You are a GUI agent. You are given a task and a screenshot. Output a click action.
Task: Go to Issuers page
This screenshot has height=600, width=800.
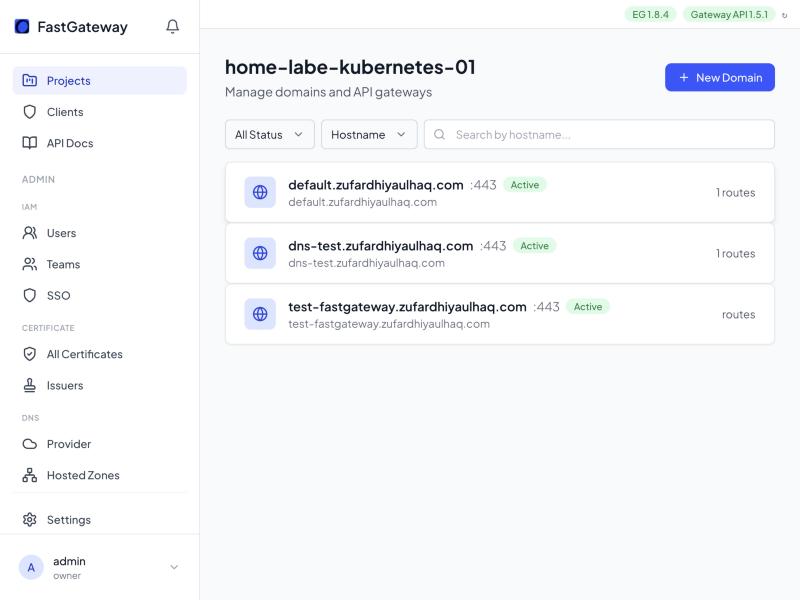pos(99,385)
